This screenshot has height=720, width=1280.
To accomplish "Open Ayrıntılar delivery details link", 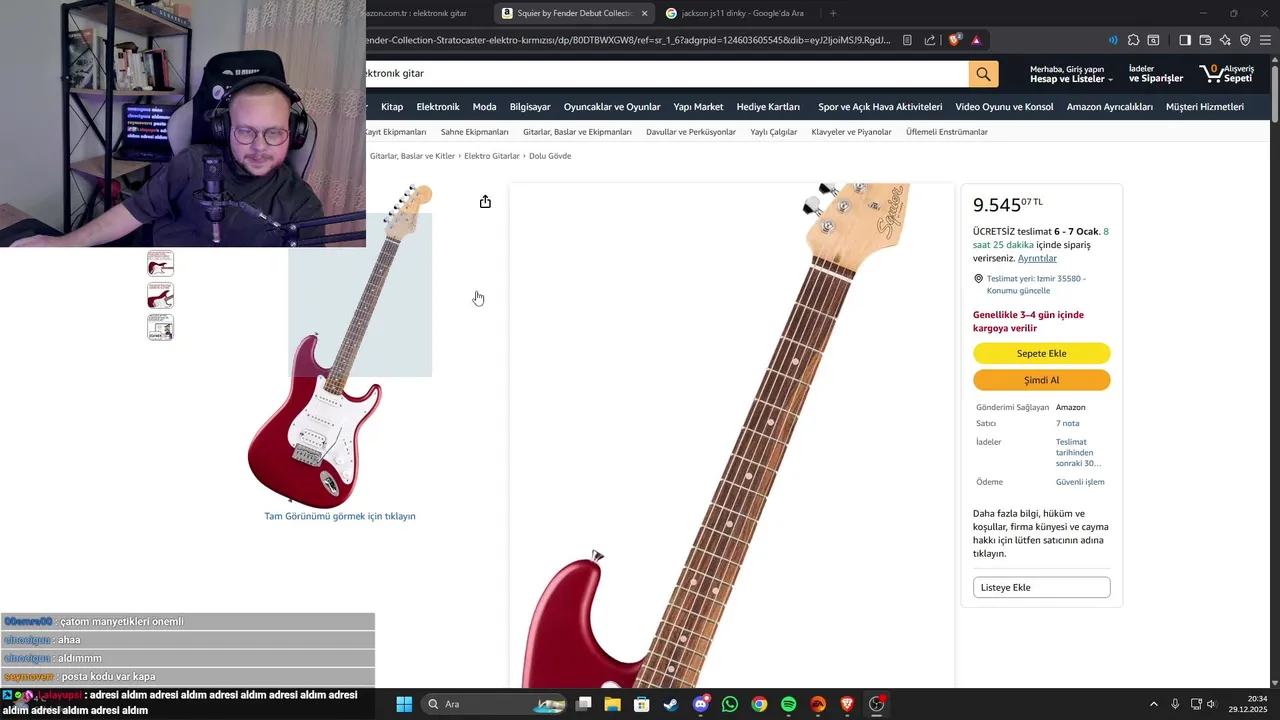I will click(x=1037, y=258).
